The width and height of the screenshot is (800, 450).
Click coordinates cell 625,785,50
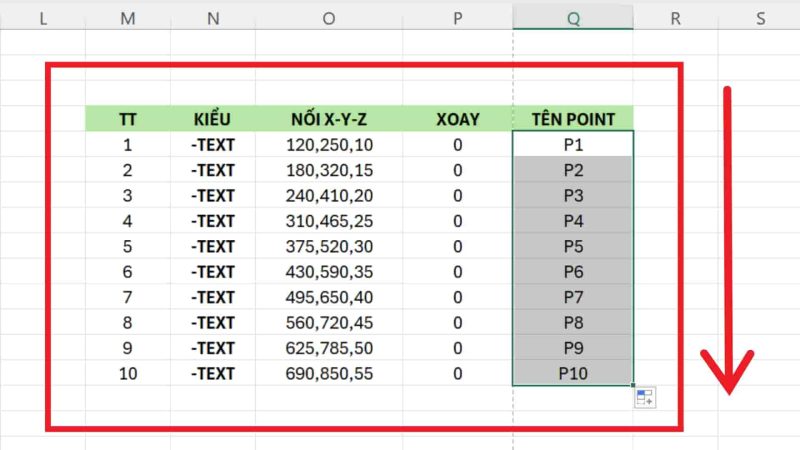click(329, 348)
